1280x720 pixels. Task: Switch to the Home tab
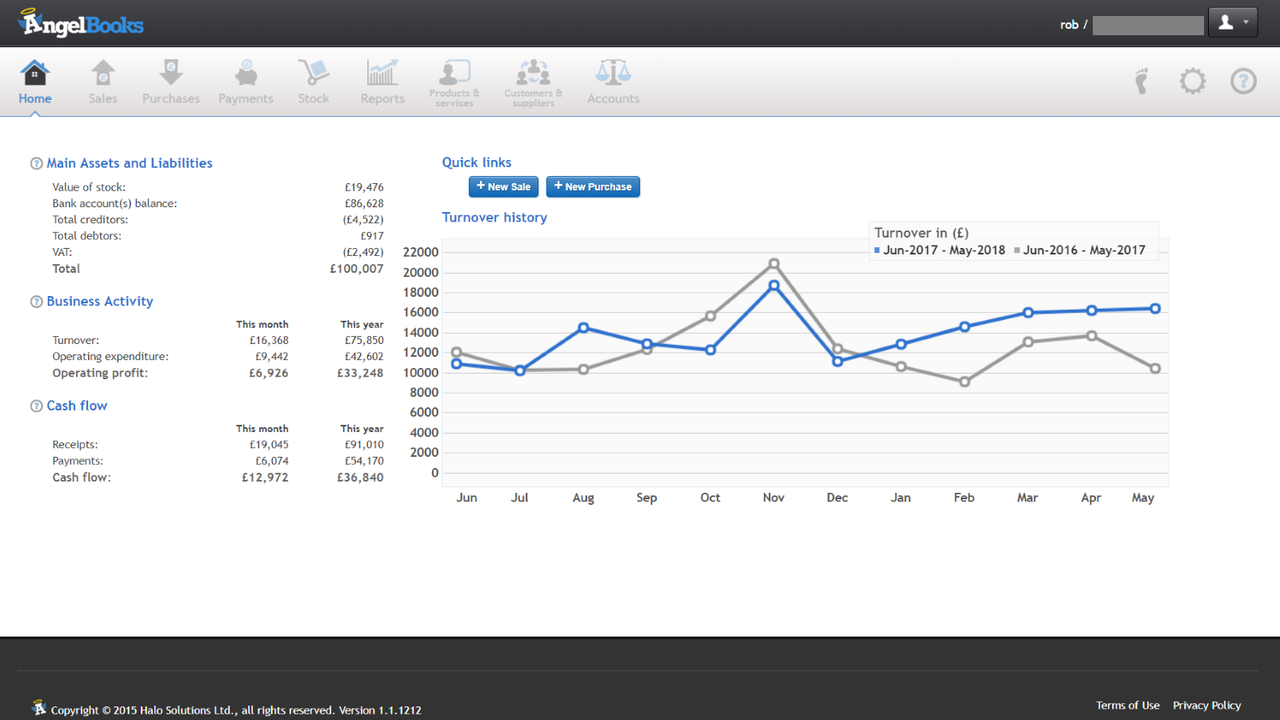(x=35, y=80)
